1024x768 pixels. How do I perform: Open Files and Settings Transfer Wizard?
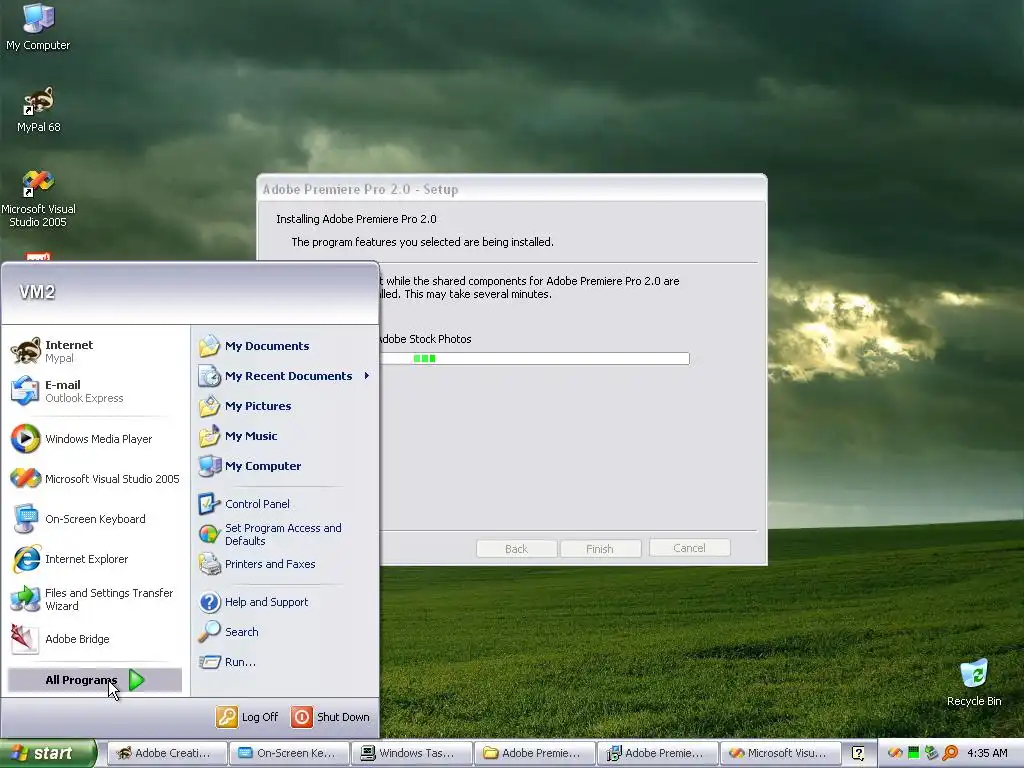pyautogui.click(x=95, y=599)
